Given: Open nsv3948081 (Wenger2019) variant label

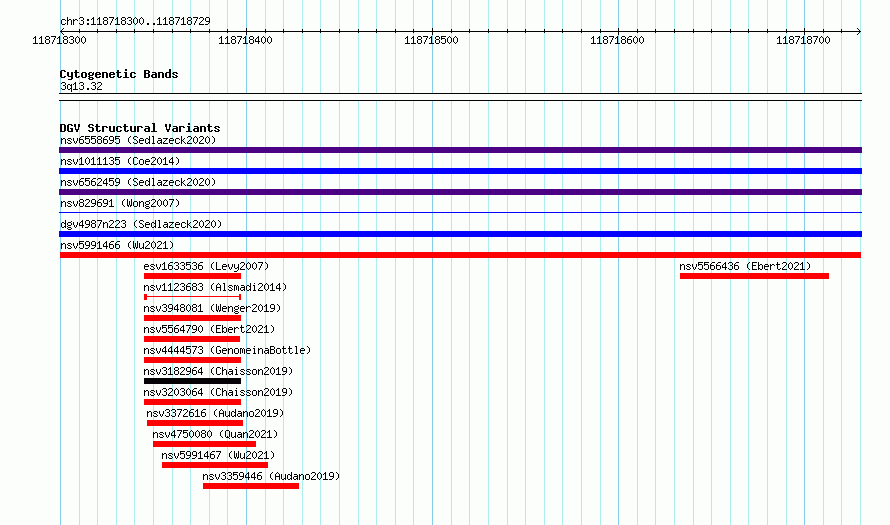Looking at the screenshot, I should tap(212, 308).
